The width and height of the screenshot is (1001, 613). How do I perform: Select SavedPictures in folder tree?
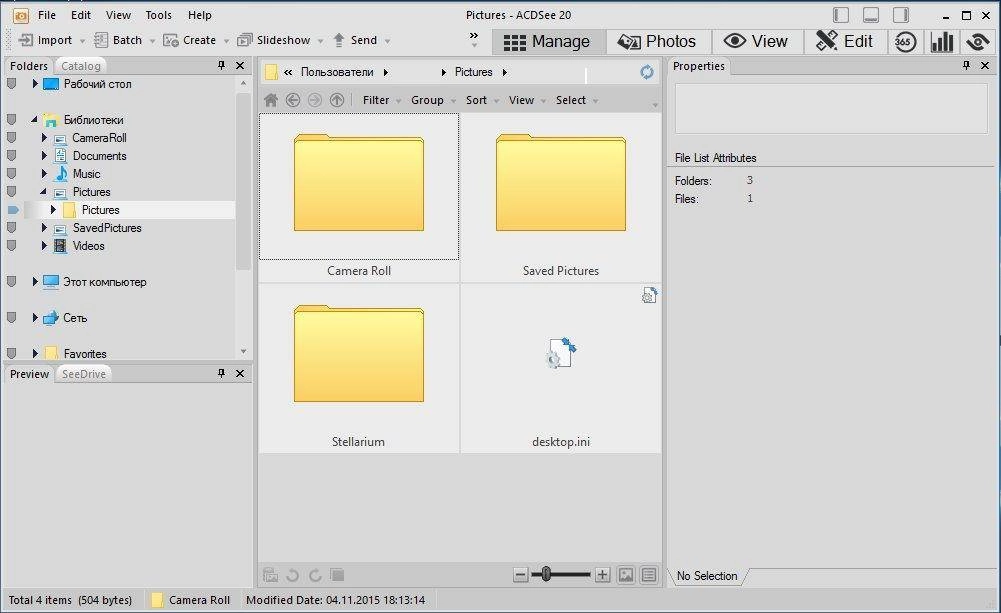point(107,228)
